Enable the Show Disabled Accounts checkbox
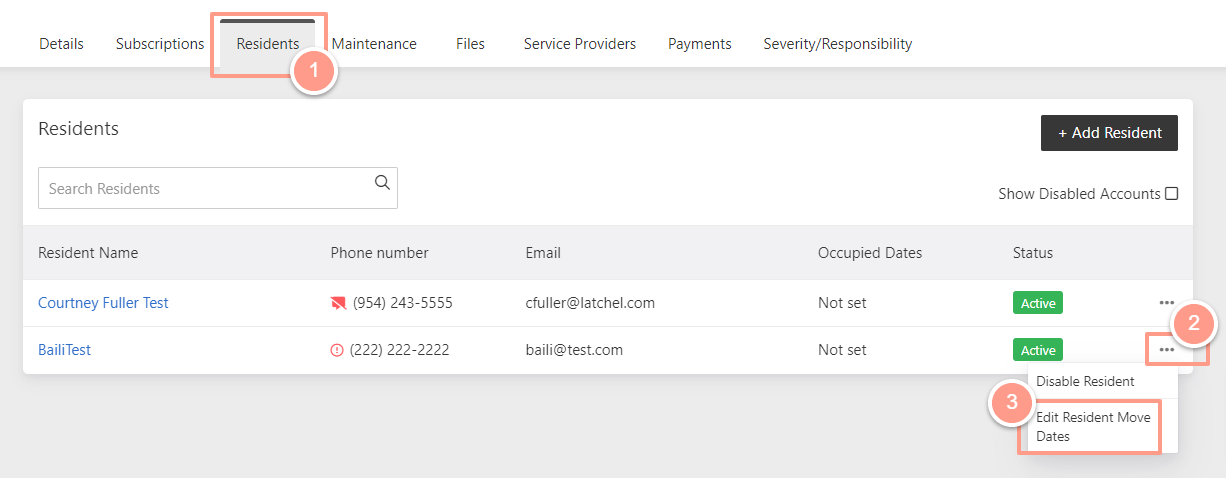 1172,194
